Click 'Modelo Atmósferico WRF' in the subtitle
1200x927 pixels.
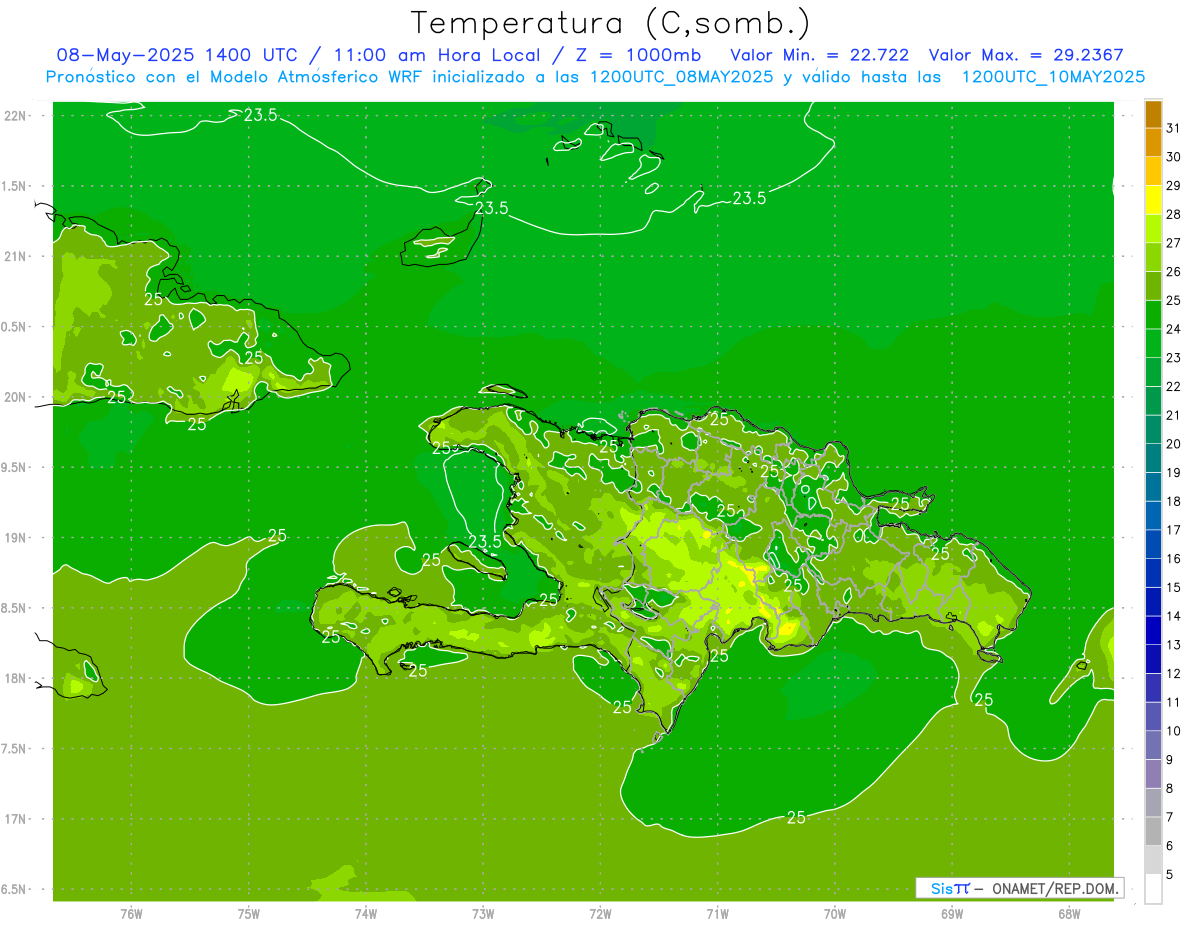[327, 77]
